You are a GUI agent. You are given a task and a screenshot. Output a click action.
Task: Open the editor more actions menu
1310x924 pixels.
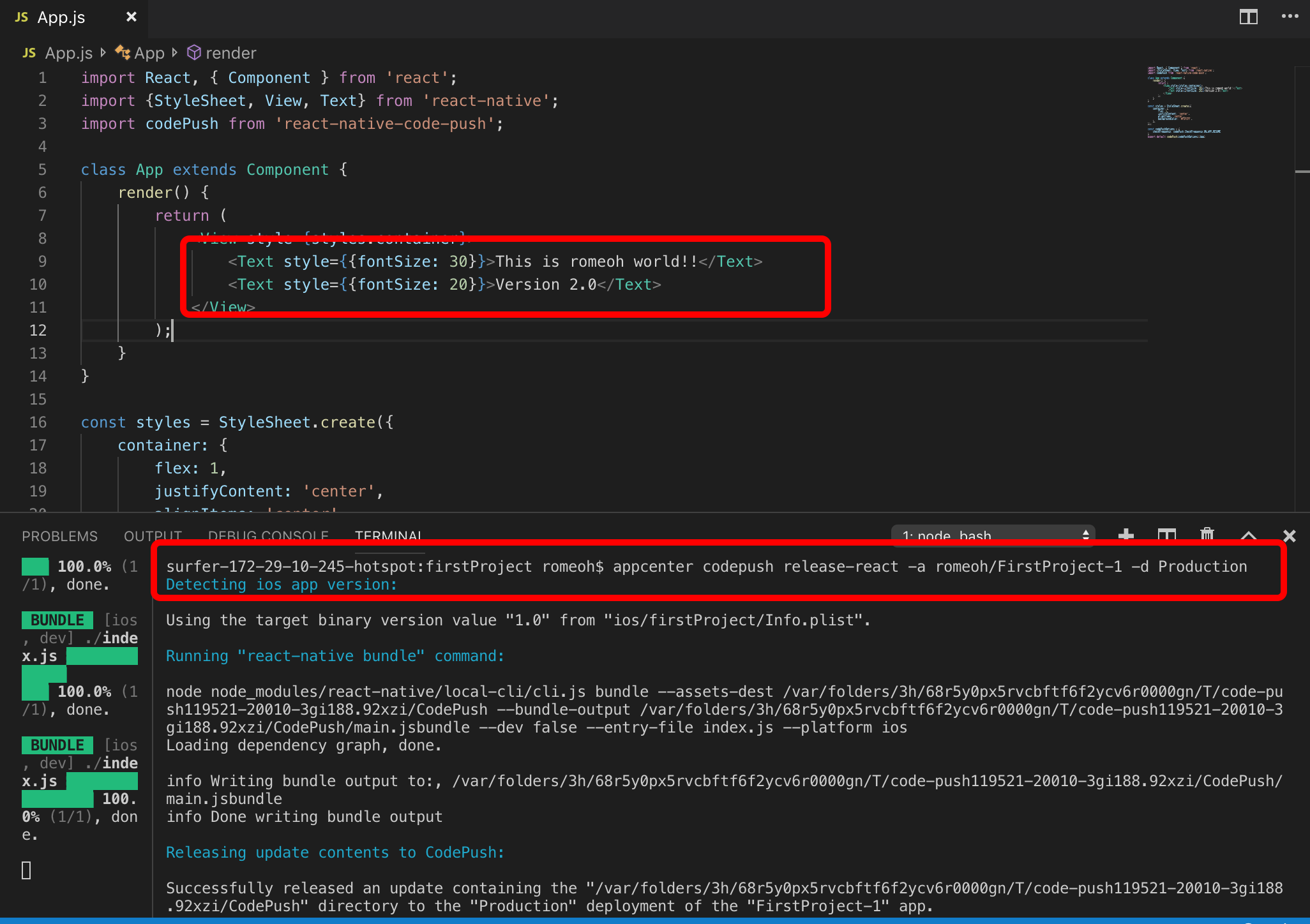(1290, 17)
